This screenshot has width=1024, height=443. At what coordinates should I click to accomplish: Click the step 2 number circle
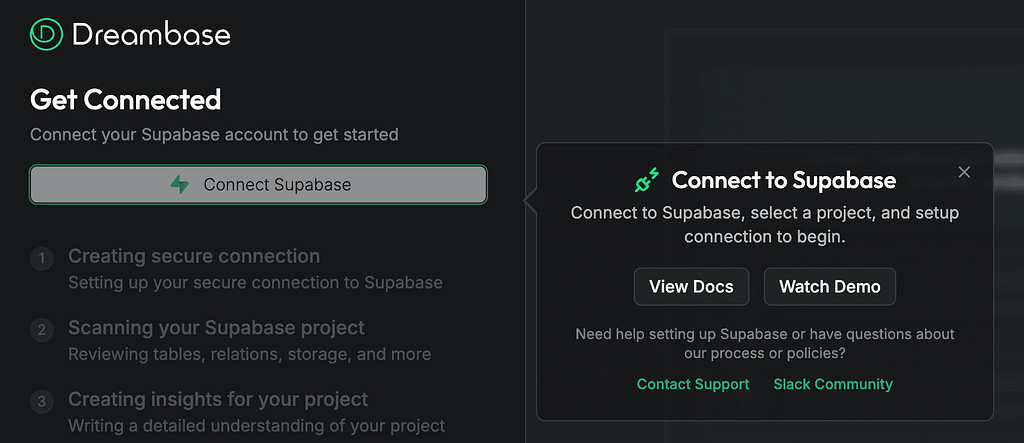(x=42, y=330)
